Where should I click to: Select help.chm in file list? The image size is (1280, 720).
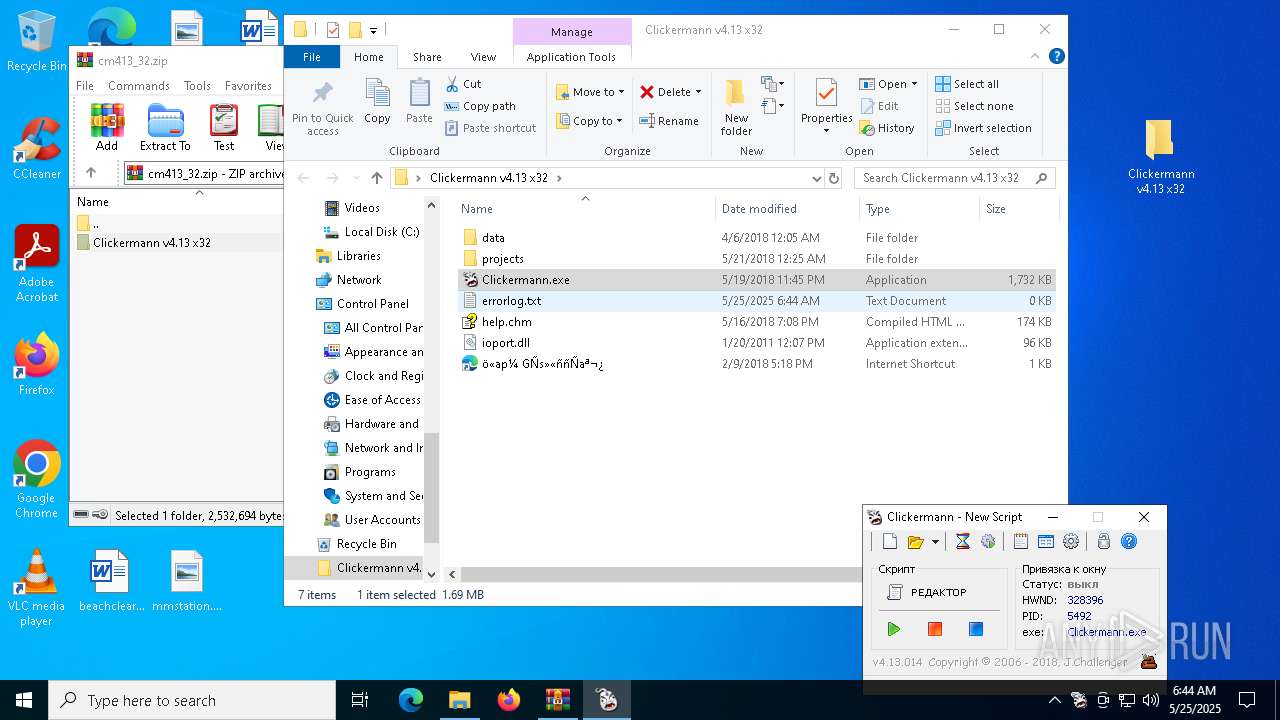(x=758, y=322)
